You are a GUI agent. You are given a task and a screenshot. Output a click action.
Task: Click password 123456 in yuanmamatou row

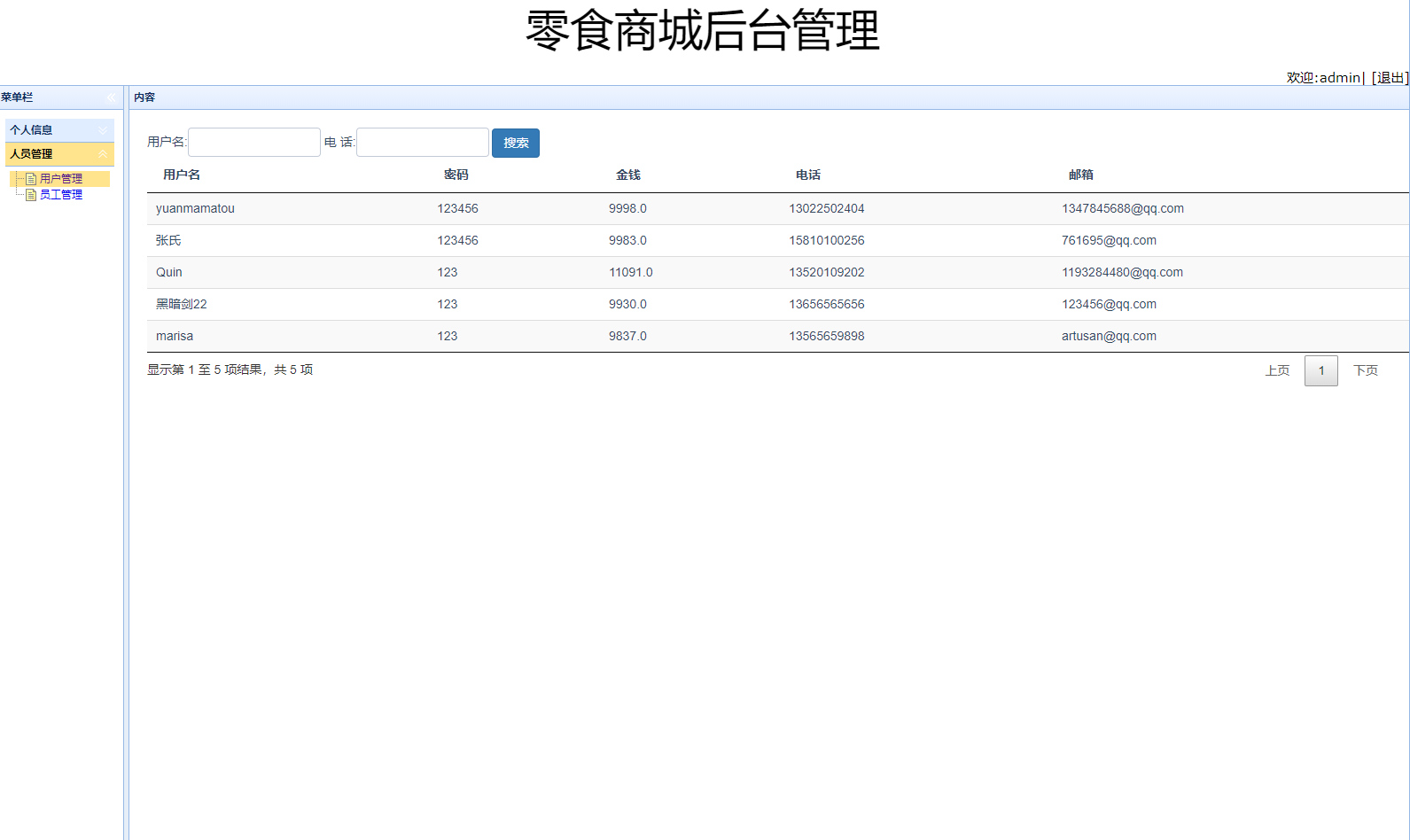tap(457, 209)
